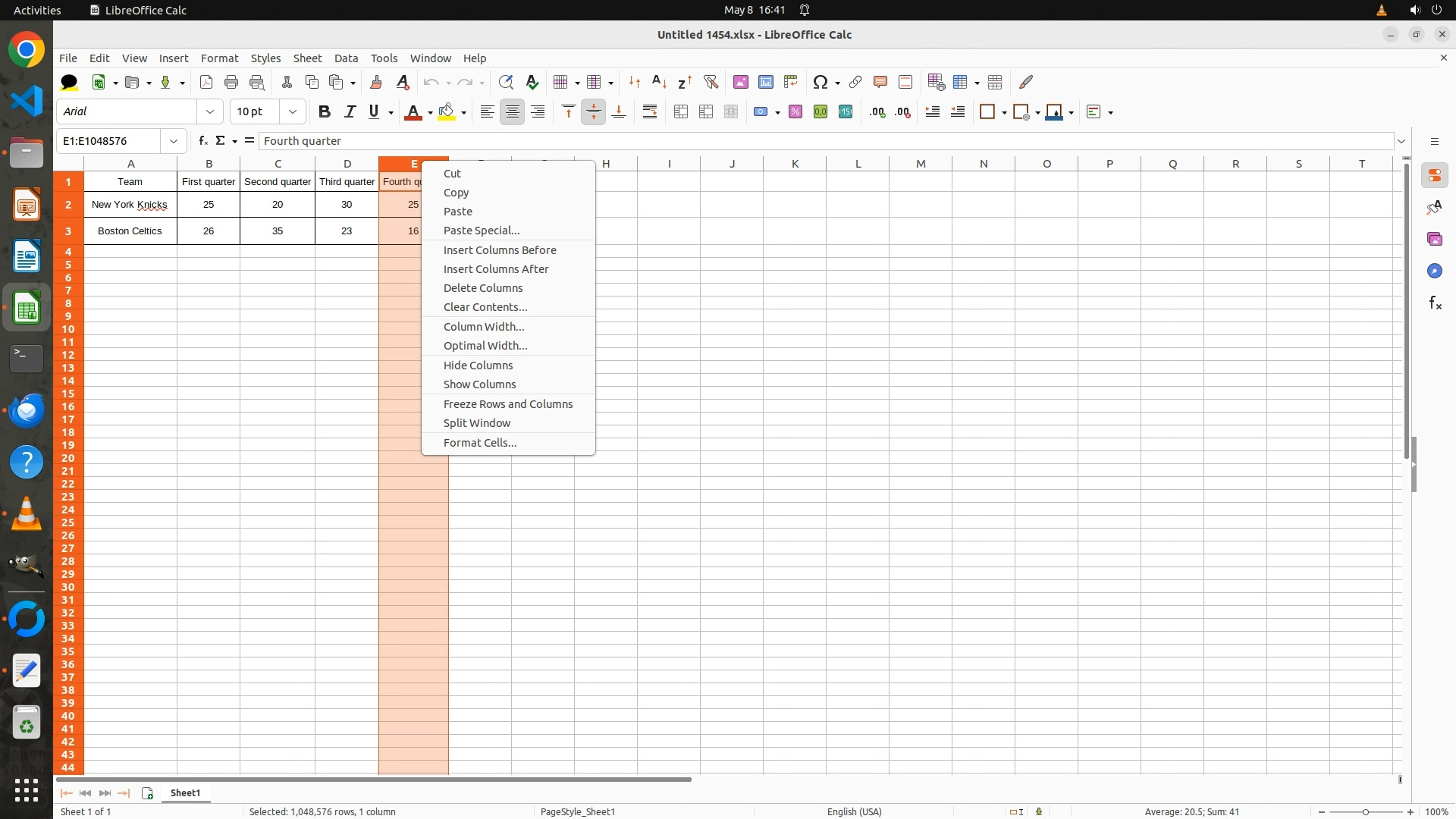The height and width of the screenshot is (819, 1456).
Task: Toggle Bold formatting
Action: pyautogui.click(x=325, y=112)
